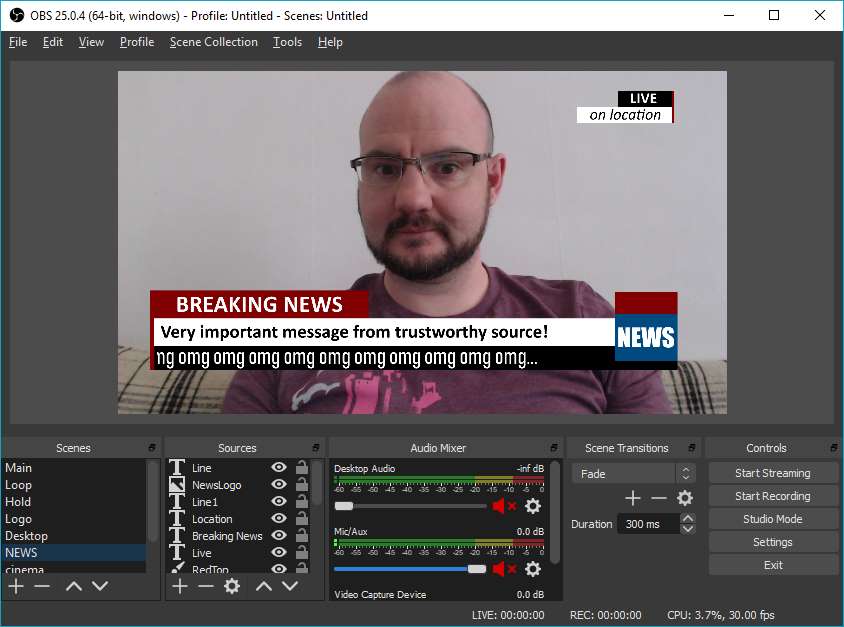Decrease transition Duration with the down arrow

[x=687, y=529]
